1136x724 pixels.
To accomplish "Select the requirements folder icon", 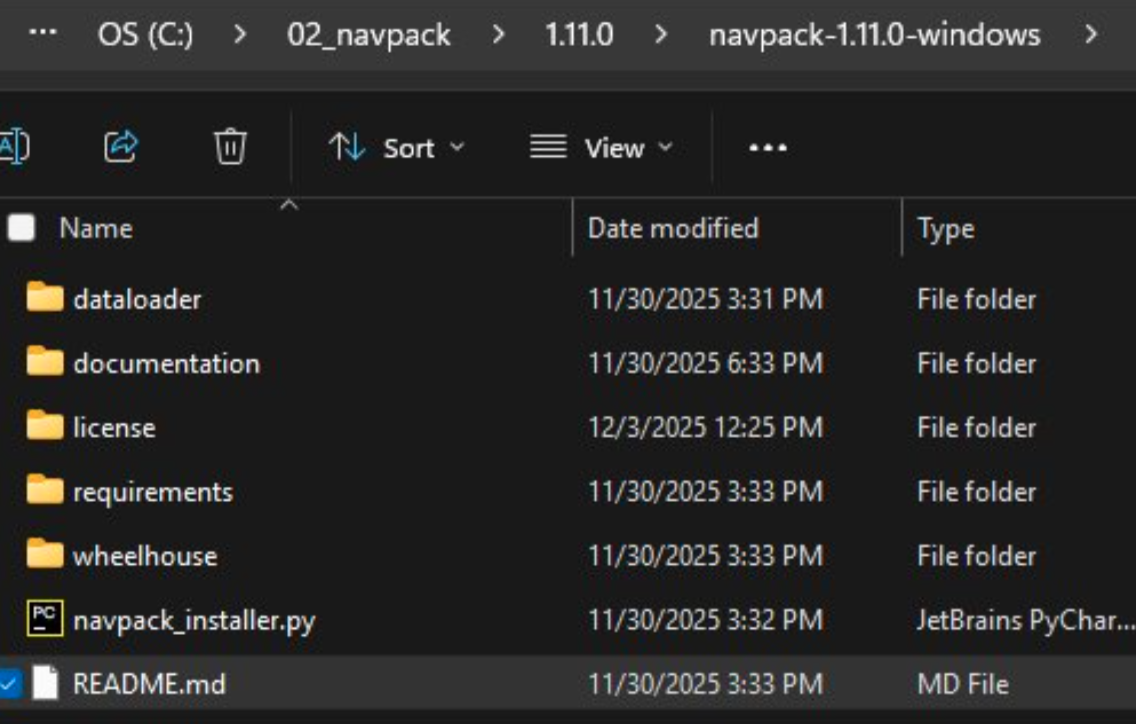I will (45, 490).
